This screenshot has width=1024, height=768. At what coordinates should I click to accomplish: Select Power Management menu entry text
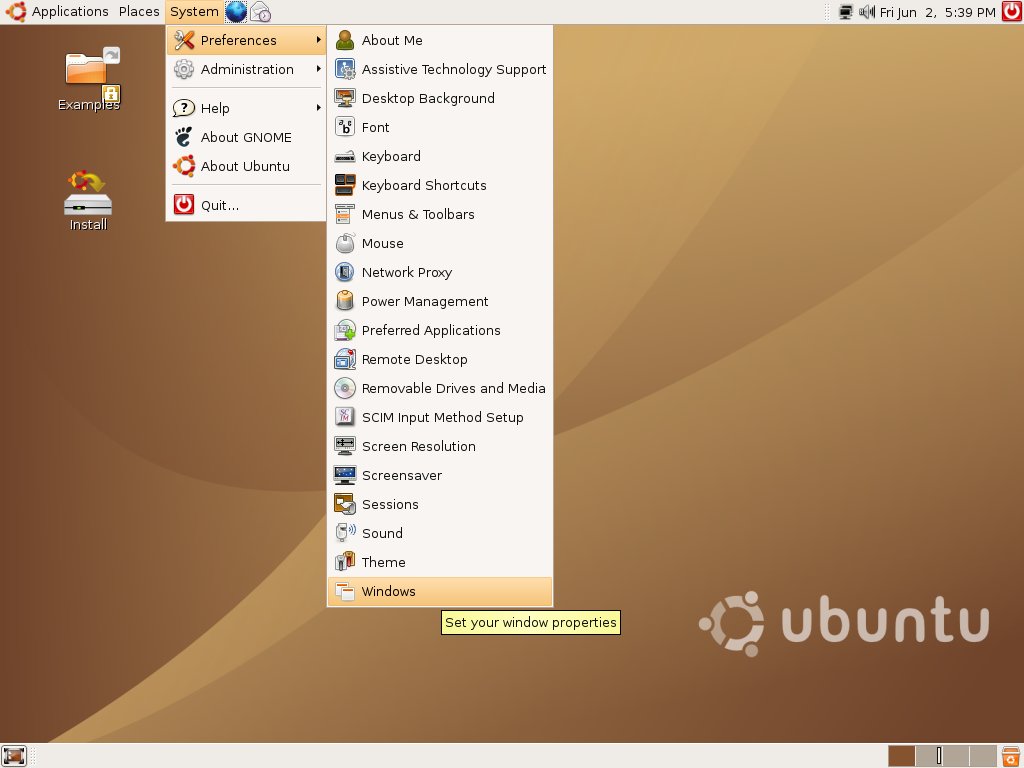[425, 302]
